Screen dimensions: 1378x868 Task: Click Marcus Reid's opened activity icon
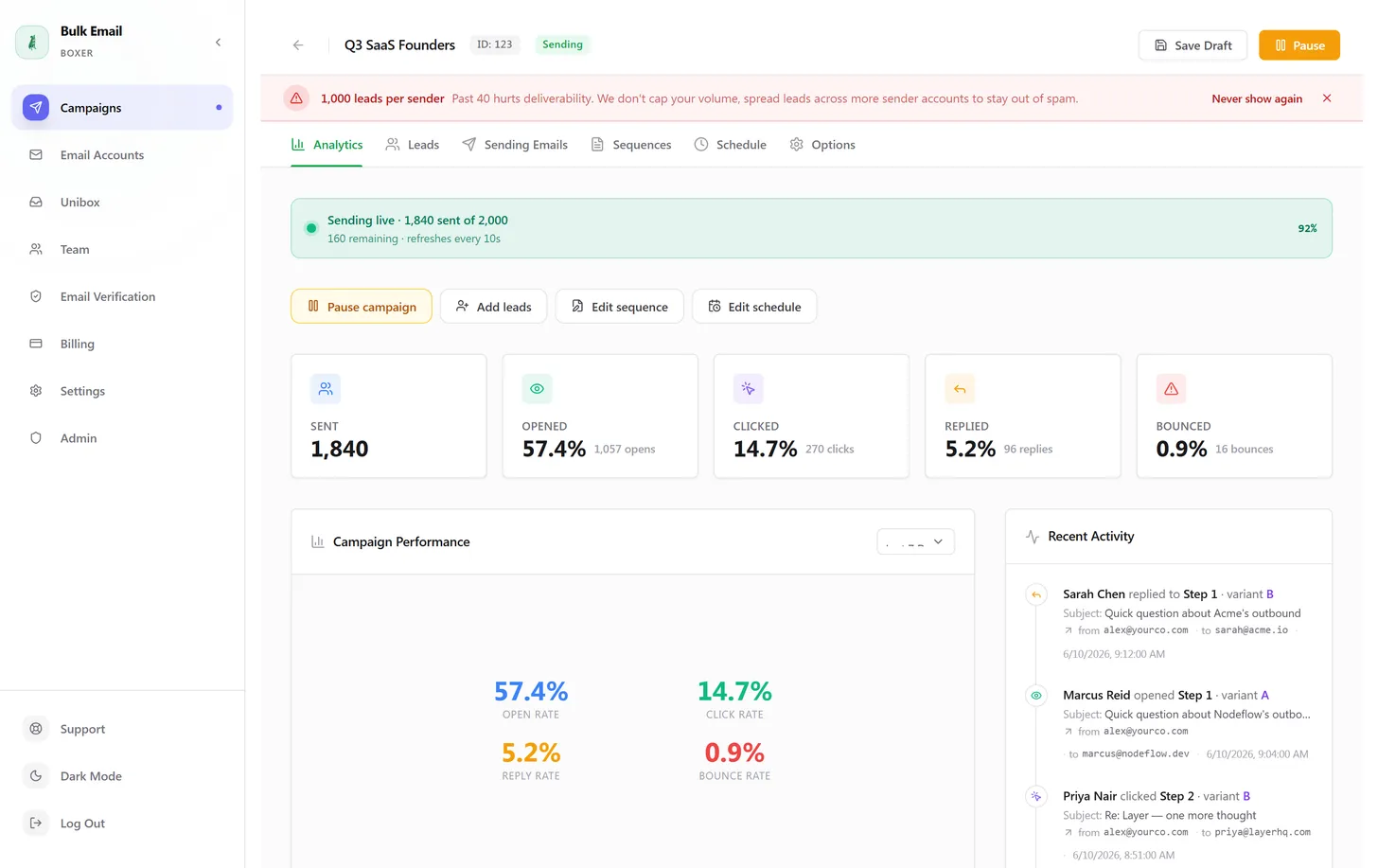coord(1036,696)
